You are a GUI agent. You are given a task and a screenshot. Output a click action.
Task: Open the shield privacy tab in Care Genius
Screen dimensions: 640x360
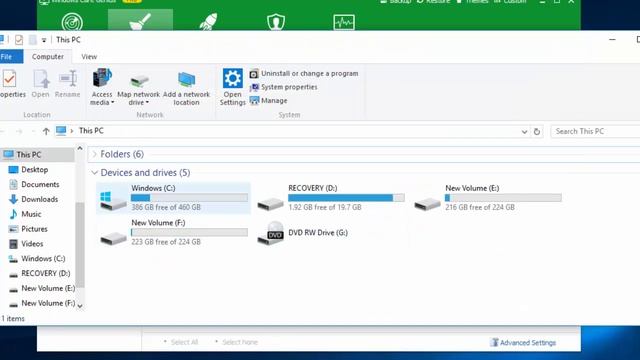click(x=276, y=22)
